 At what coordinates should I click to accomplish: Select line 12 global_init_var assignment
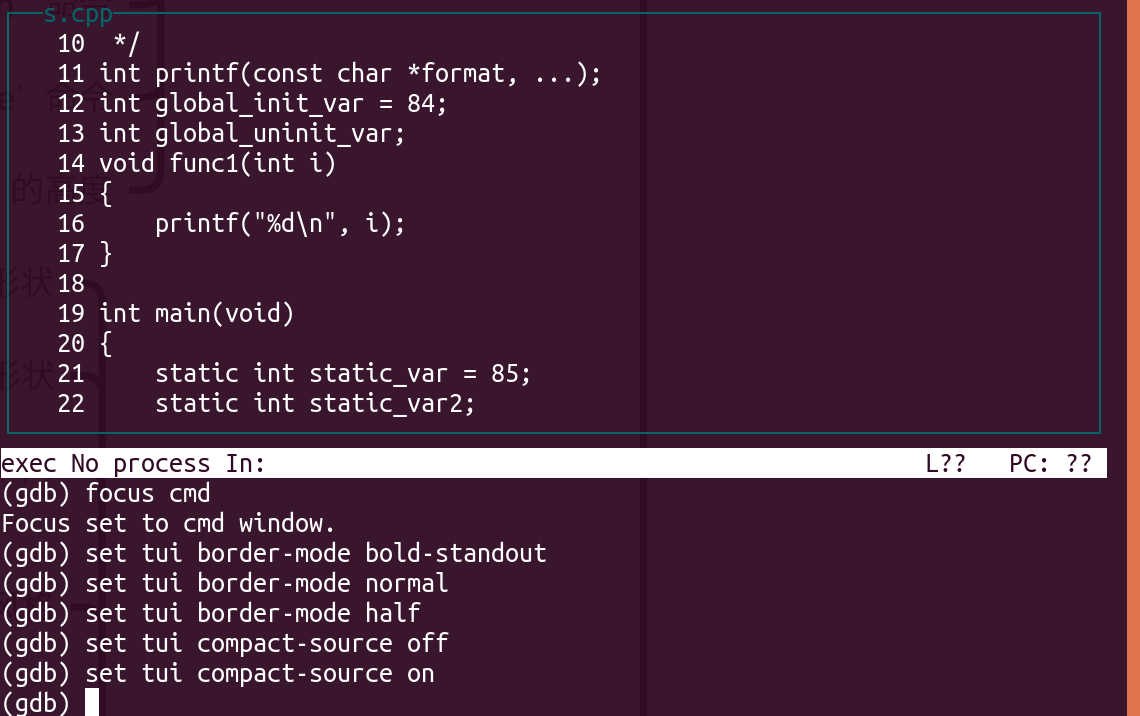[x=273, y=103]
